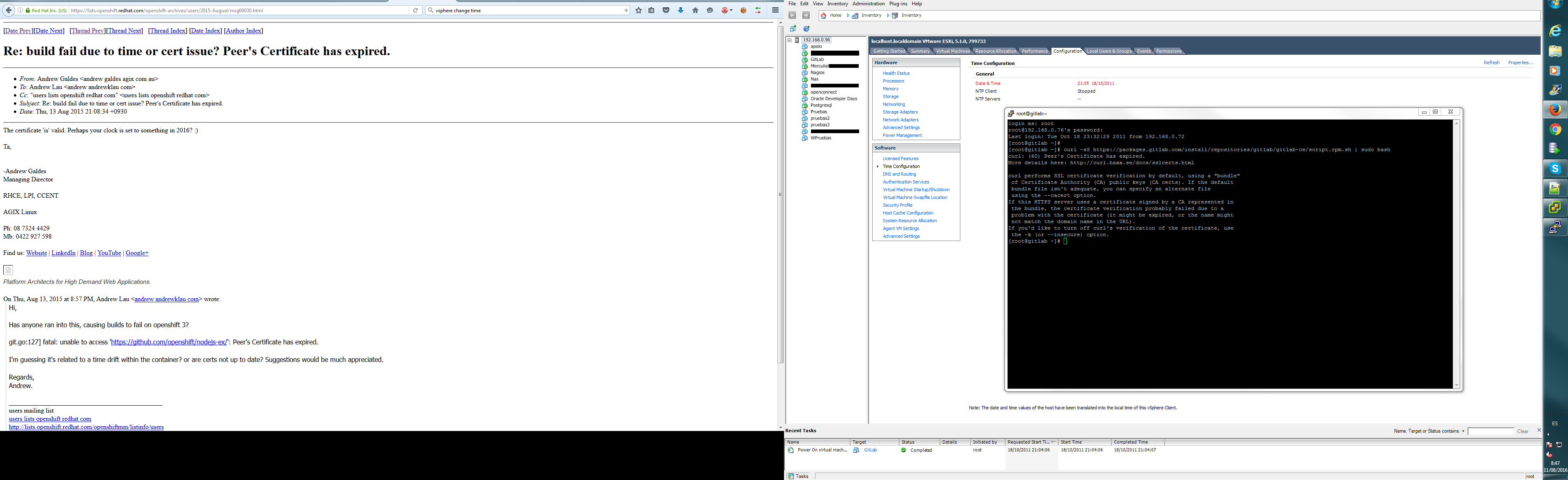
Task: Switch to the Virtual Machines tab
Action: point(953,51)
